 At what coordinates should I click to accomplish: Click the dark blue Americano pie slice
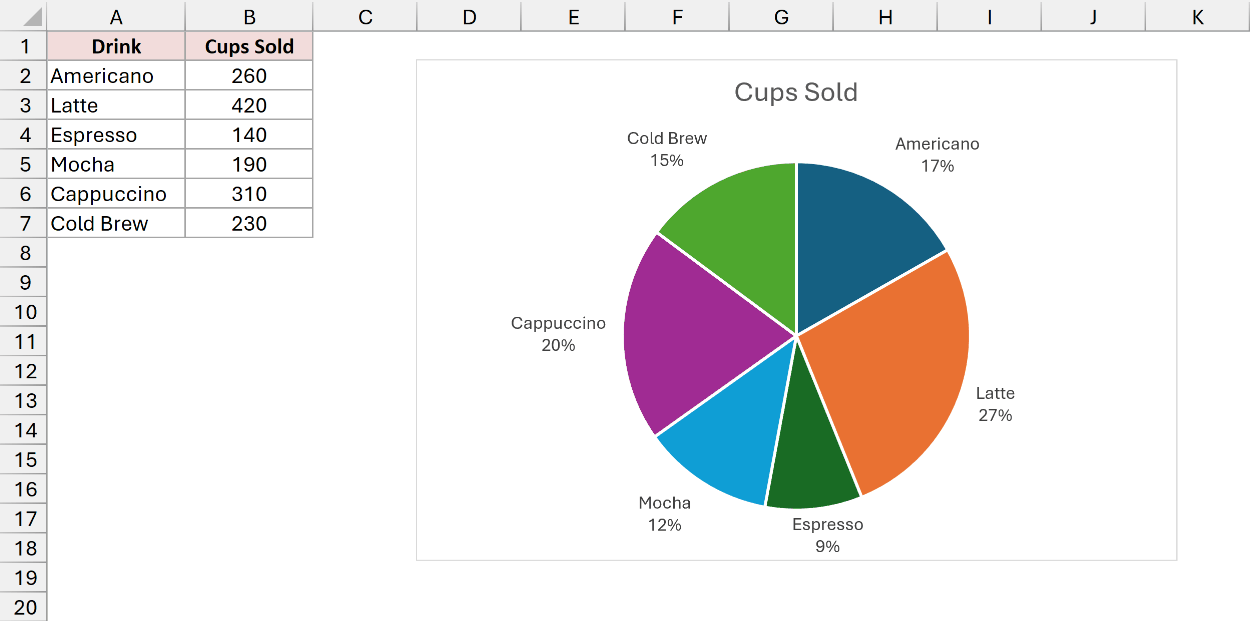855,235
